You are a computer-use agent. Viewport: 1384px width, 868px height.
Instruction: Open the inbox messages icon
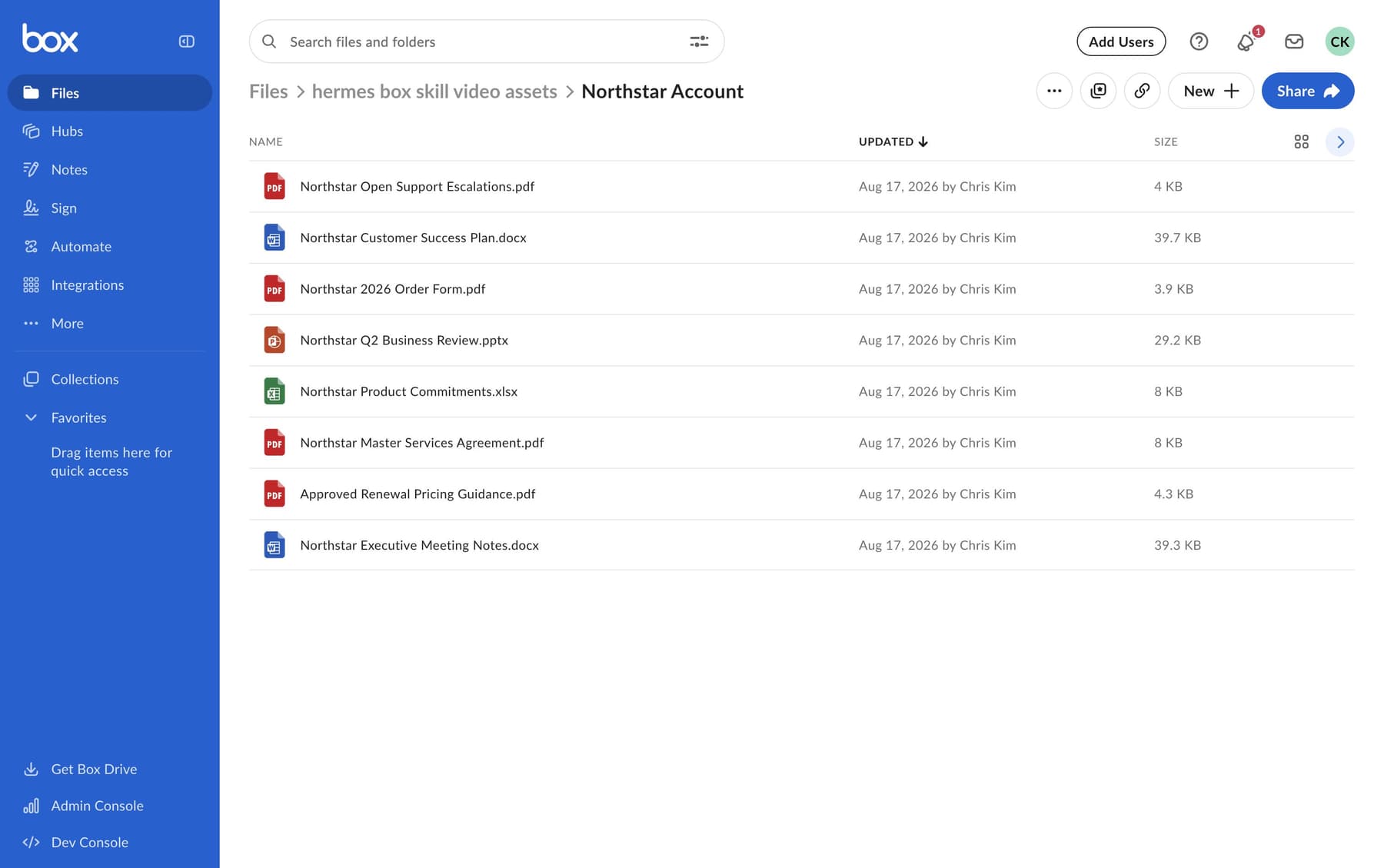pyautogui.click(x=1294, y=42)
